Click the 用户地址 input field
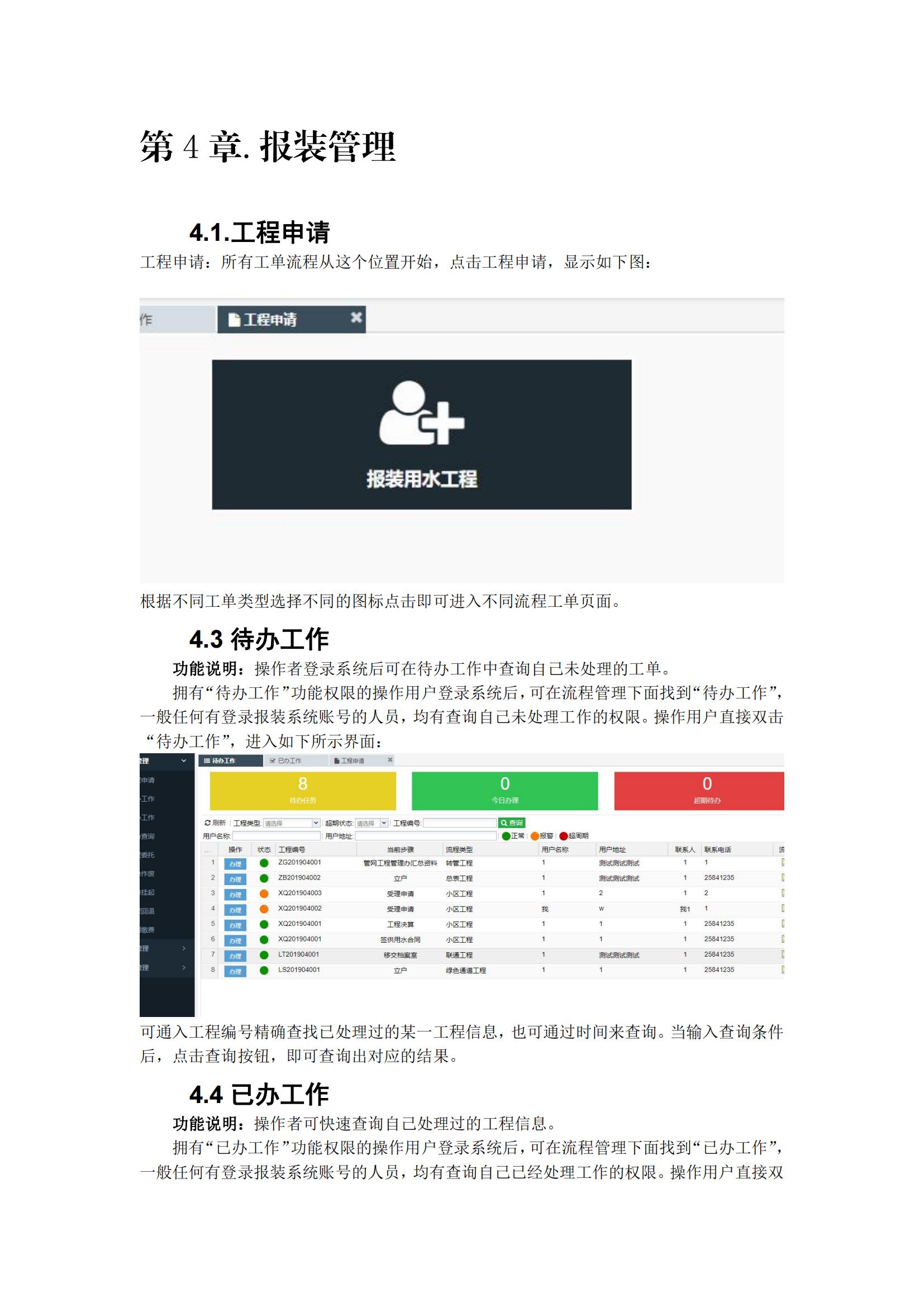924x1307 pixels. (x=426, y=837)
